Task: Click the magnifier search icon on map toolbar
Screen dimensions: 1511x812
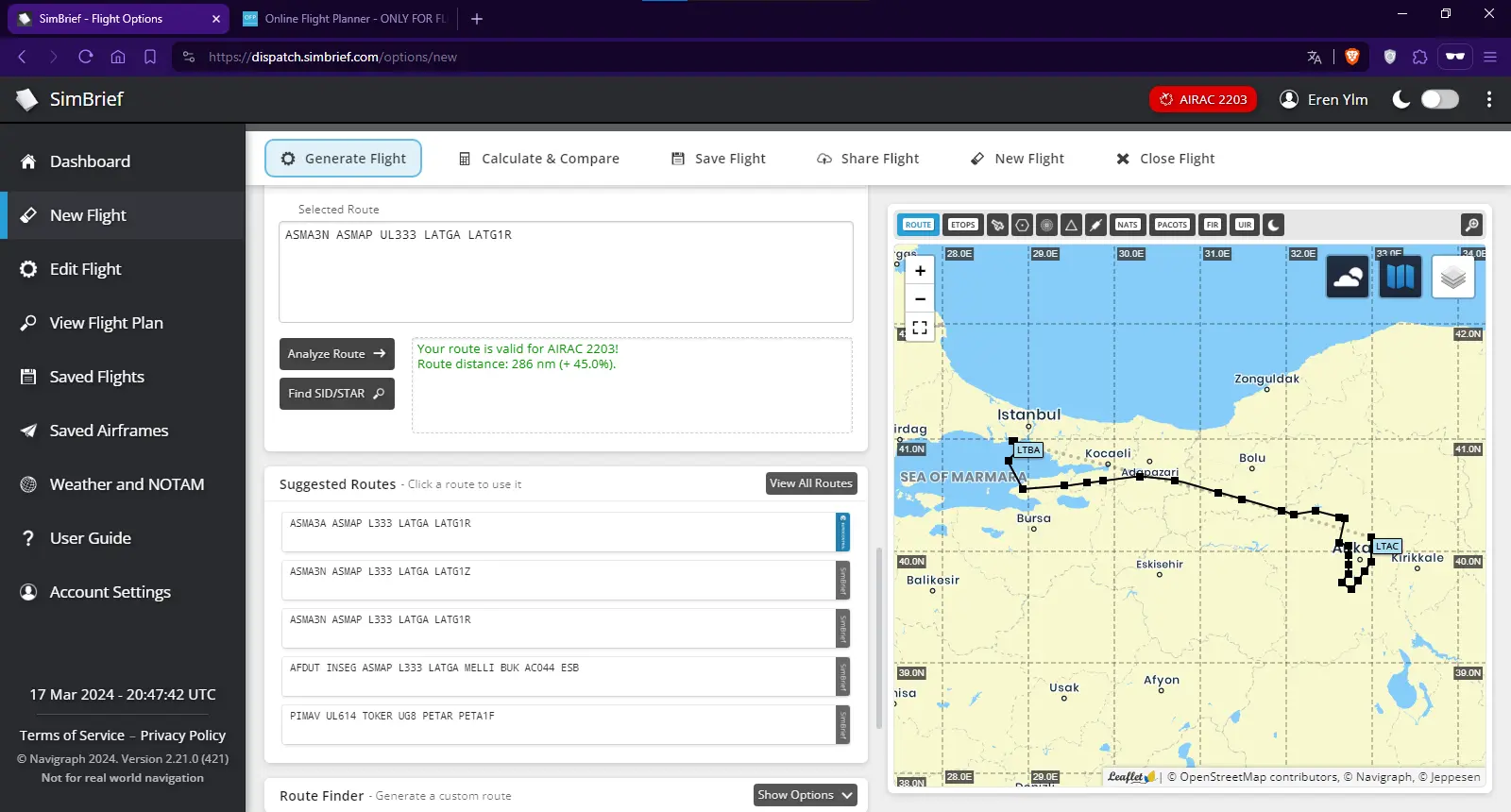Action: (1471, 225)
